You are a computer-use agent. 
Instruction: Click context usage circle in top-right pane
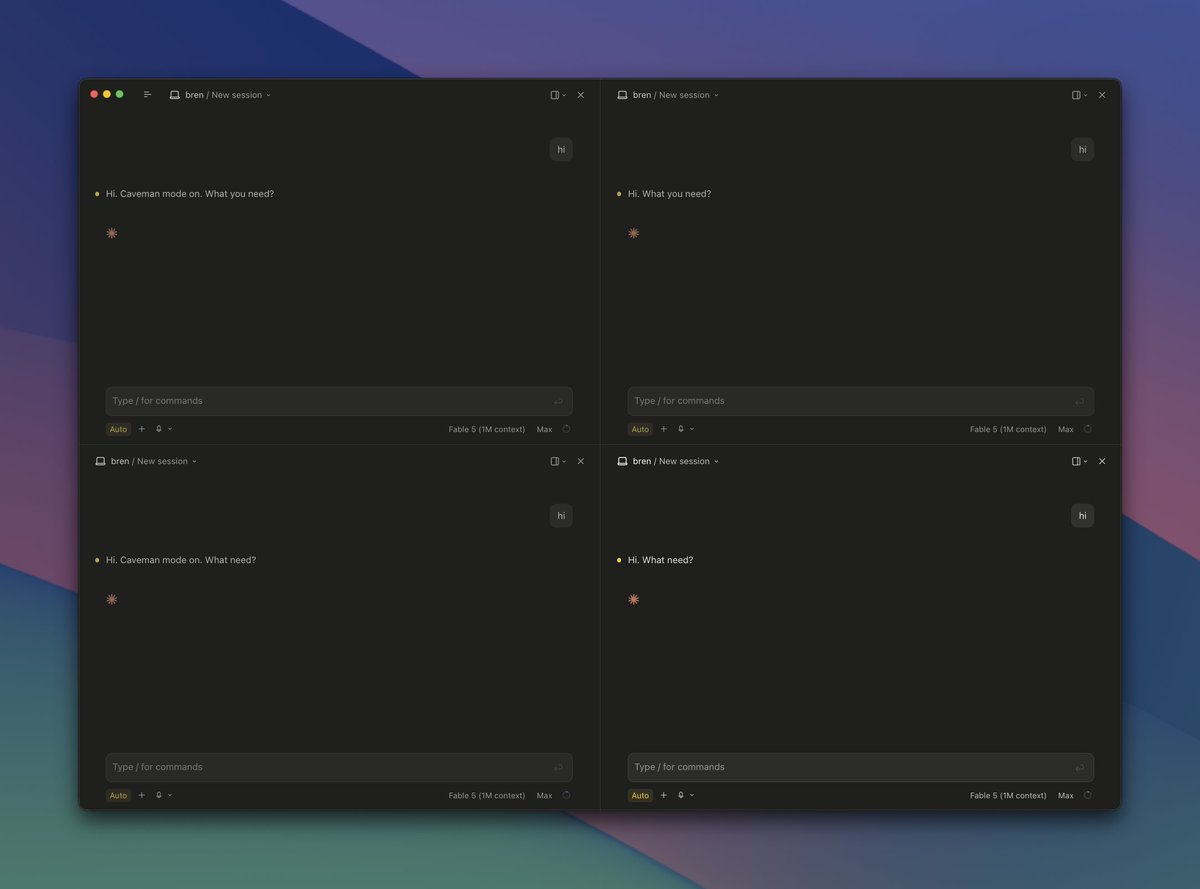click(x=1087, y=429)
